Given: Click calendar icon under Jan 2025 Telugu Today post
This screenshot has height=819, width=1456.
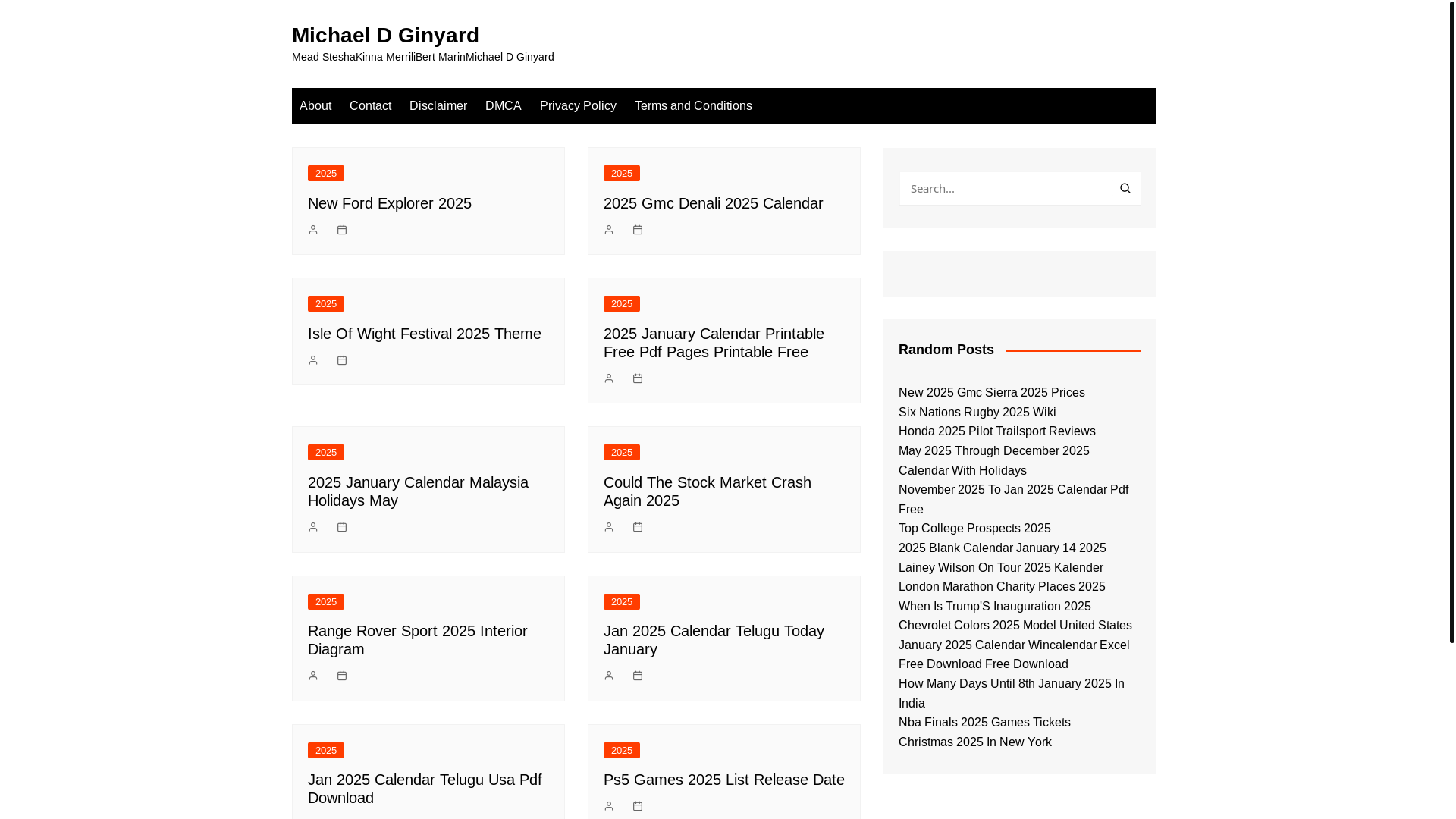Looking at the screenshot, I should pos(638,676).
